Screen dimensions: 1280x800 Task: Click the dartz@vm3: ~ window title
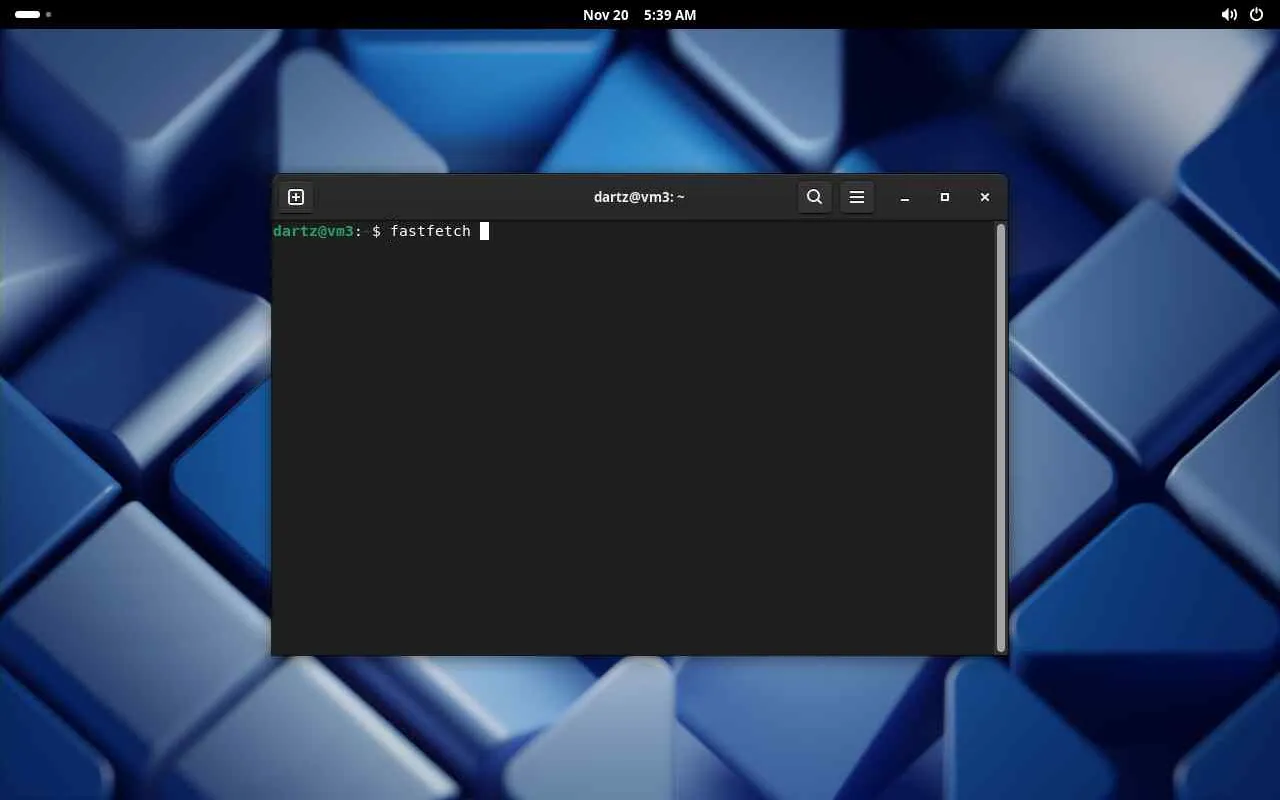click(x=639, y=197)
